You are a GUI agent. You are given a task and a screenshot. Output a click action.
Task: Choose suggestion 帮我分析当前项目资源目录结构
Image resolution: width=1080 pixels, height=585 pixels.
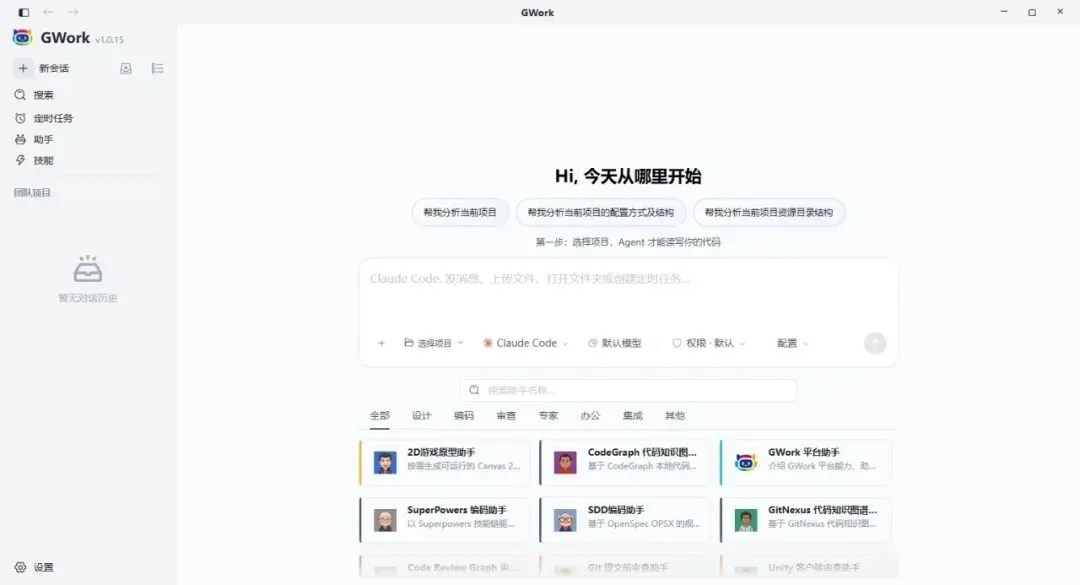pyautogui.click(x=769, y=212)
